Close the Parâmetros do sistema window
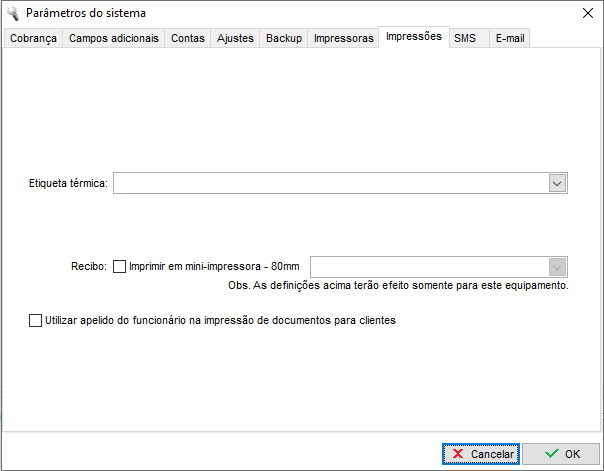Viewport: 604px width, 471px height. pos(586,13)
